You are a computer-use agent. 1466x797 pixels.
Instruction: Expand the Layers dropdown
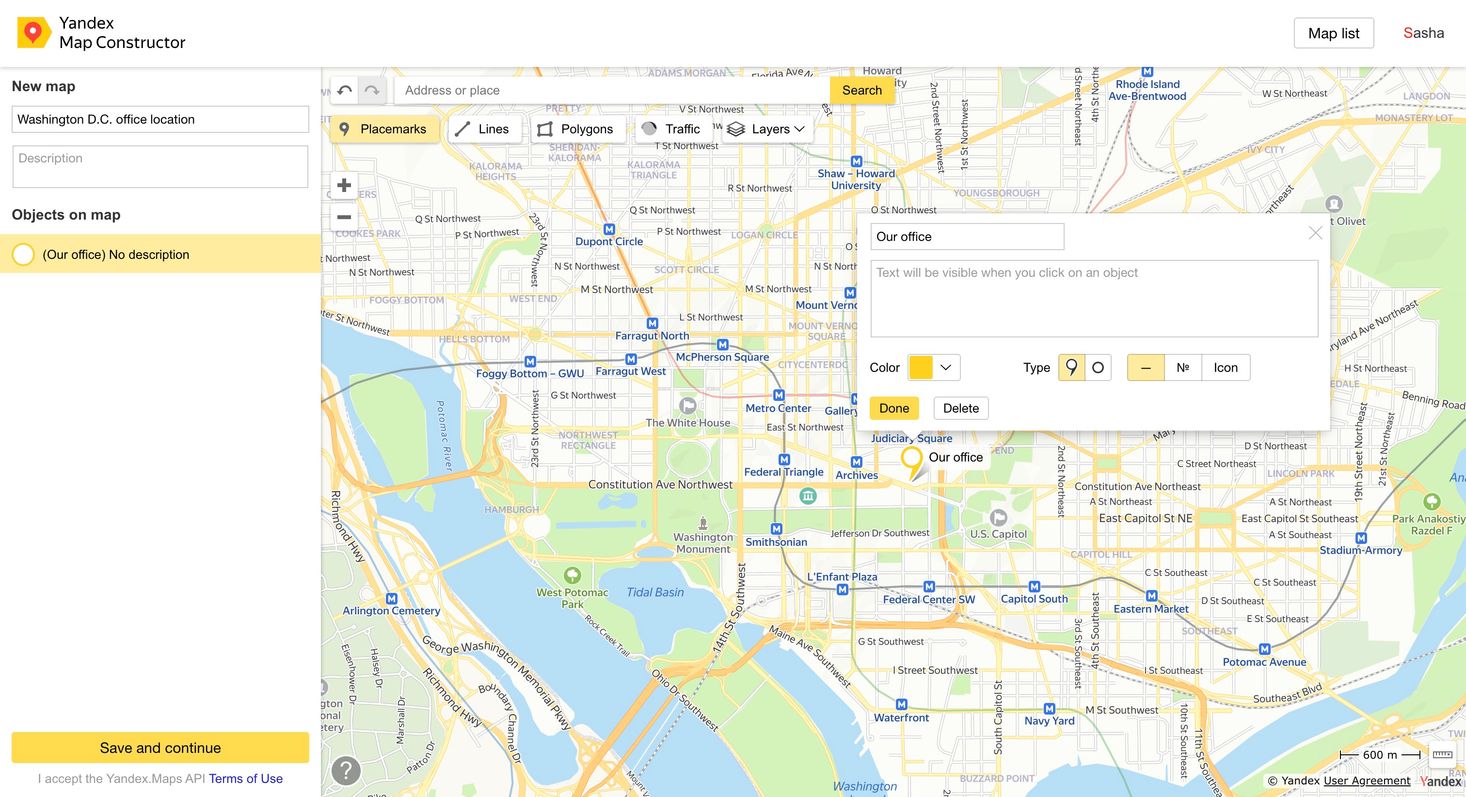(766, 129)
